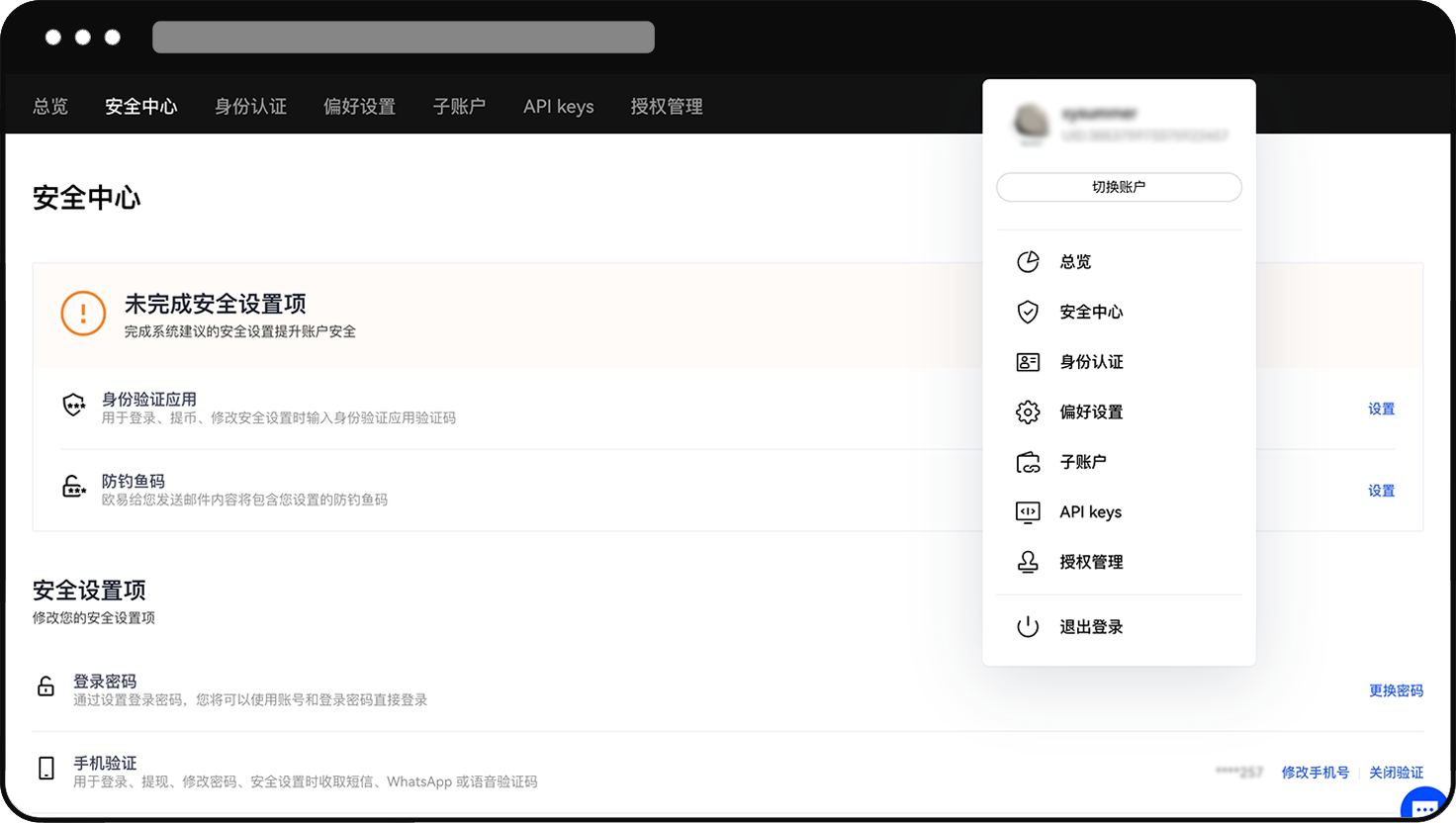Click 更换密码 next to 登录密码
Screen dimensions: 1456x823
click(x=1396, y=690)
